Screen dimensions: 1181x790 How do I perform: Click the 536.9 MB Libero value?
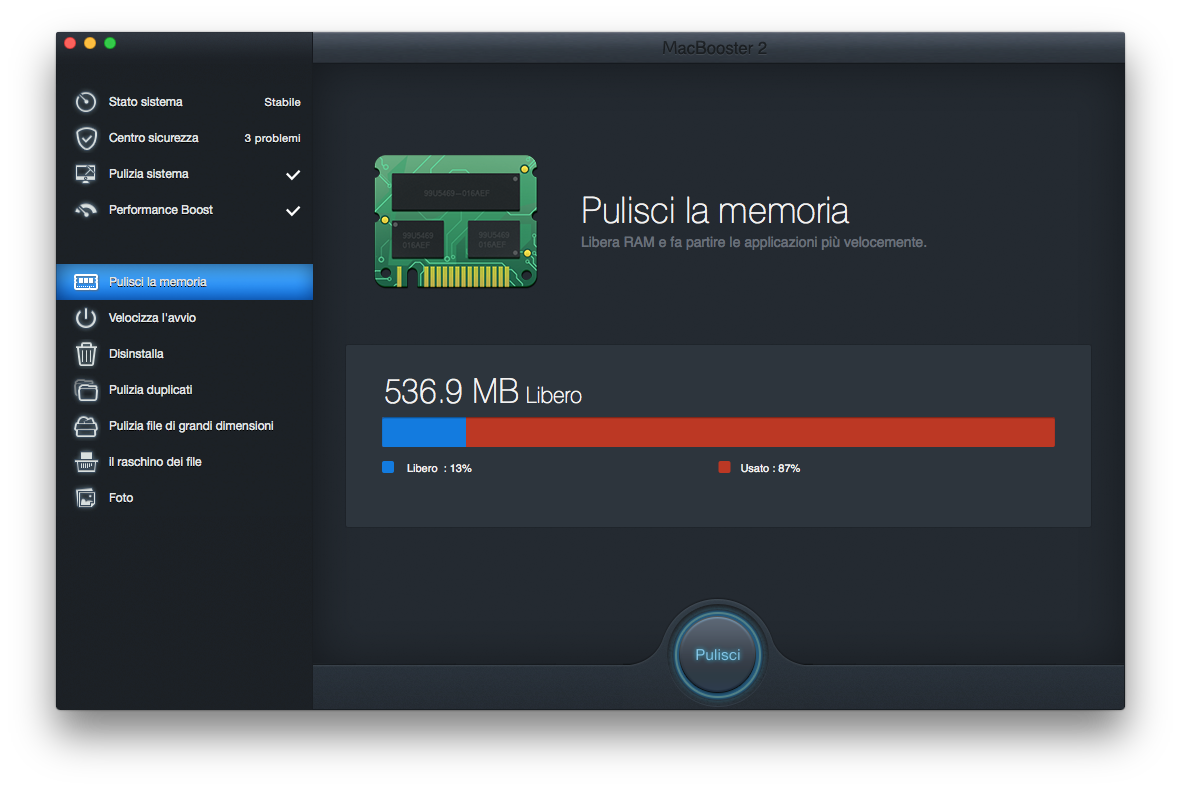pos(483,392)
